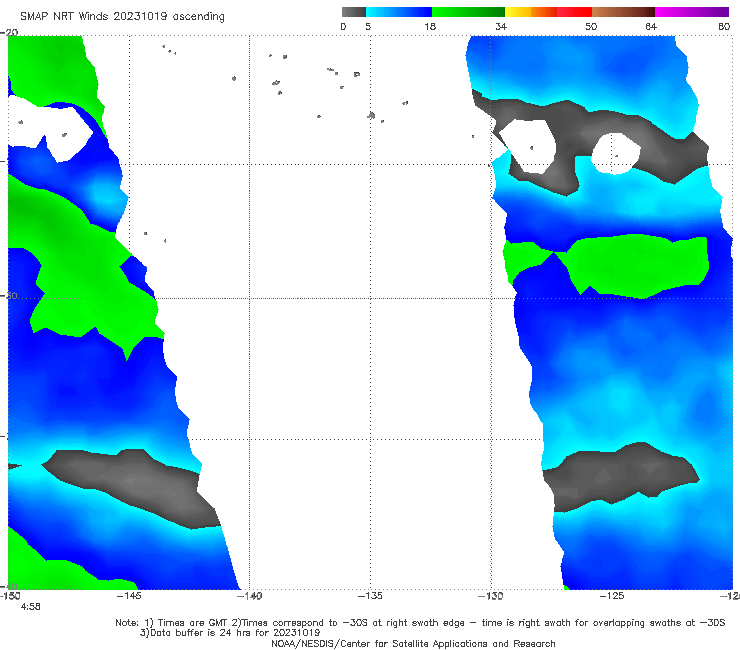Click the longitude label '-135'
740x650 pixels.
coord(370,596)
